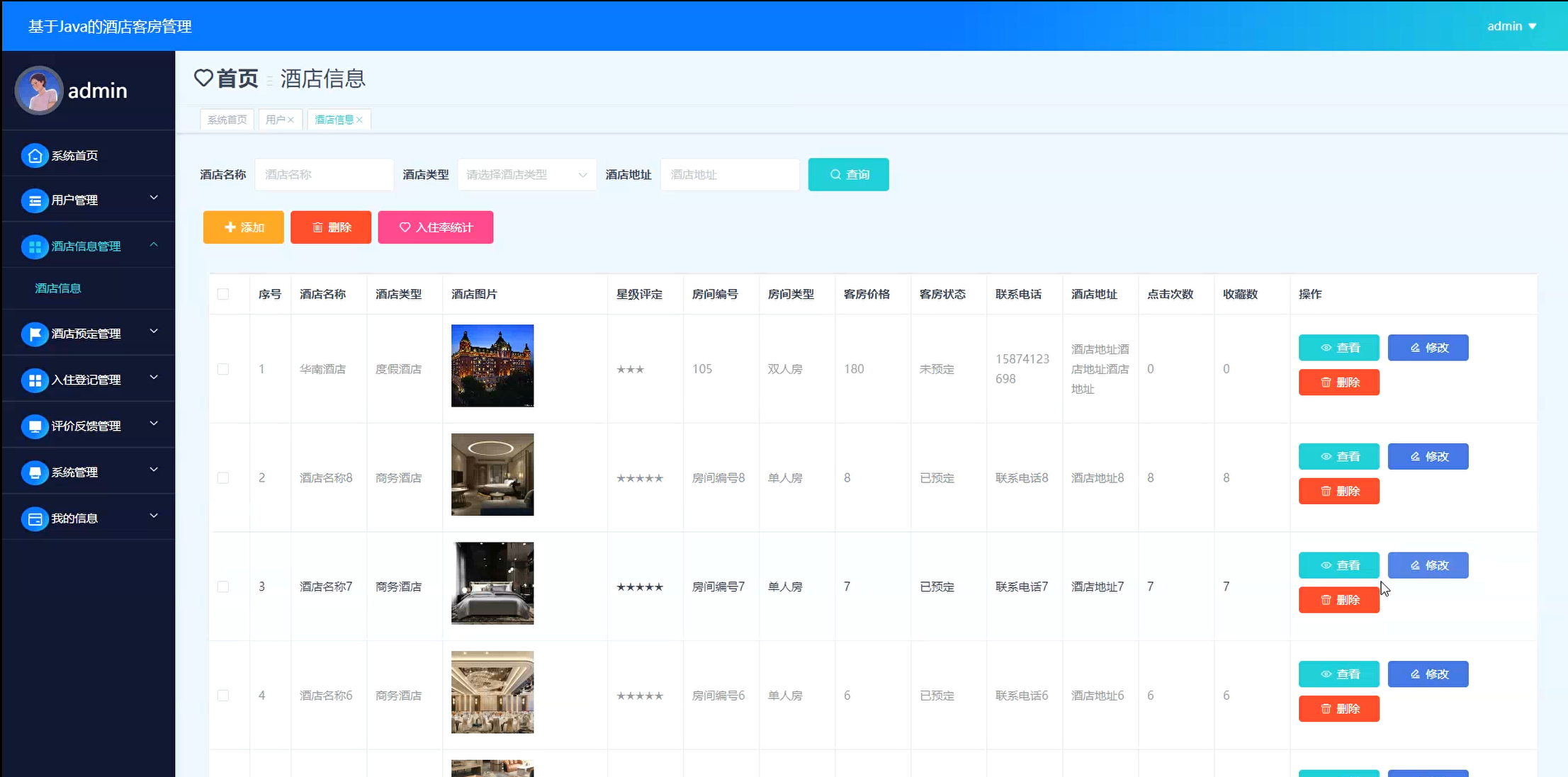
Task: Expand 评价反馈管理 menu chevron
Action: click(x=154, y=423)
